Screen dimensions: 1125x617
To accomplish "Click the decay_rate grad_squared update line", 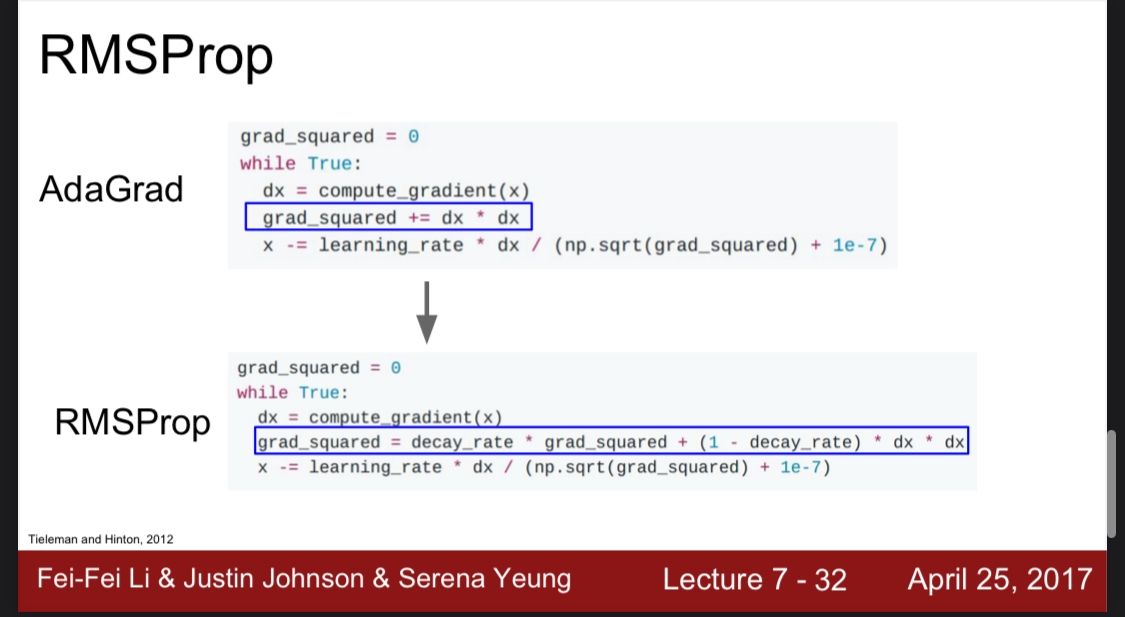I will click(611, 441).
